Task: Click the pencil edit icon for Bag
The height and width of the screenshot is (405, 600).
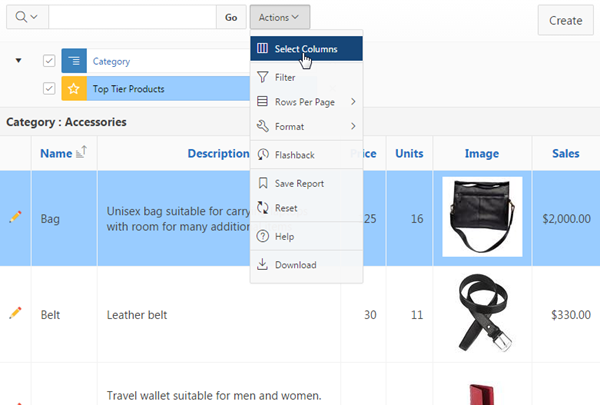Action: pos(15,217)
